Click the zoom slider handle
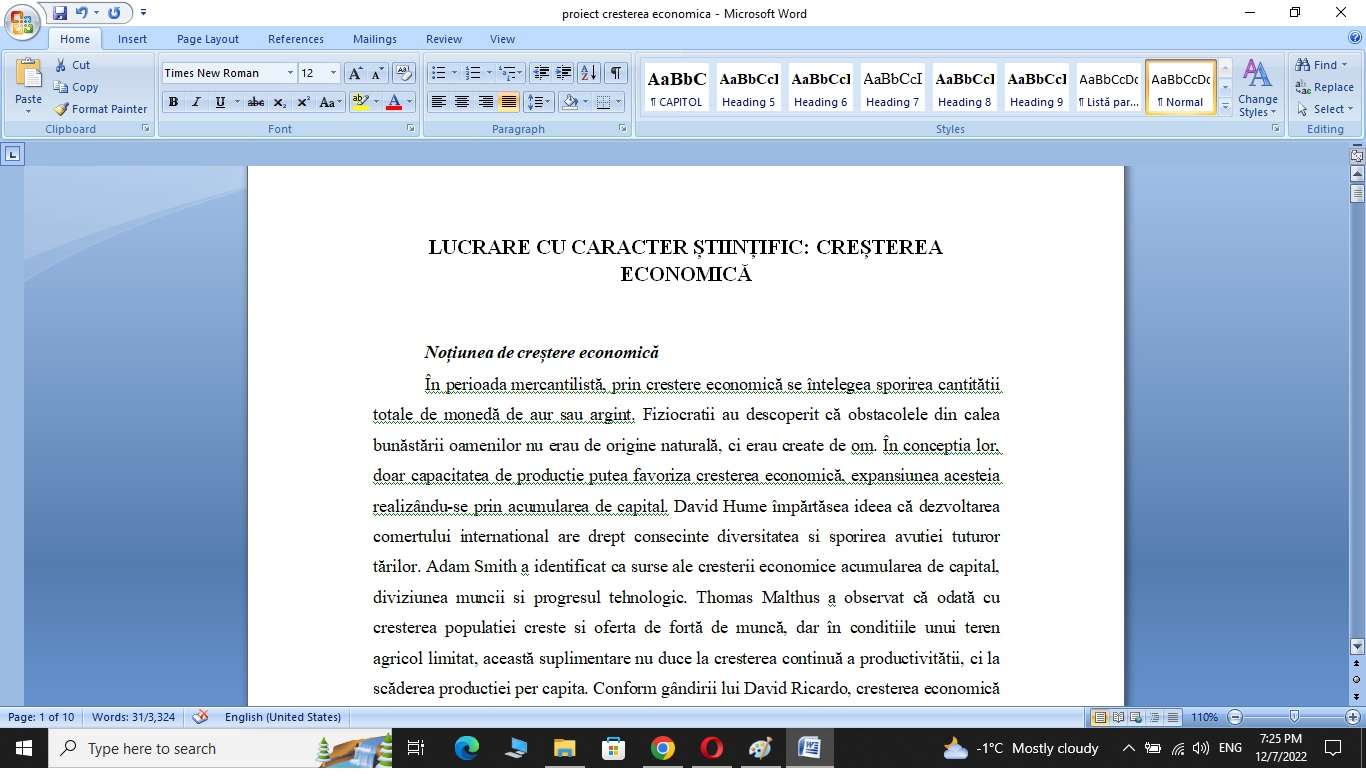 pyautogui.click(x=1294, y=717)
